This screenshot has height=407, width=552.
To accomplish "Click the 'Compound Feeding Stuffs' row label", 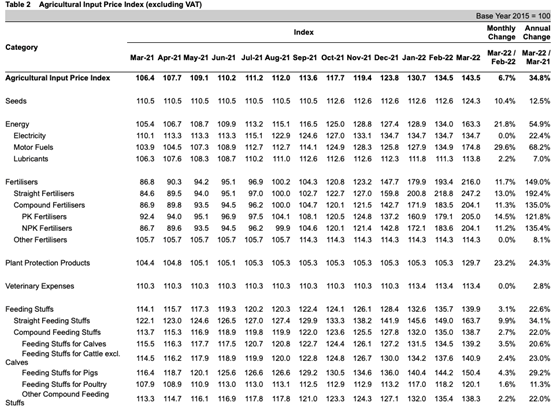I will tap(57, 333).
